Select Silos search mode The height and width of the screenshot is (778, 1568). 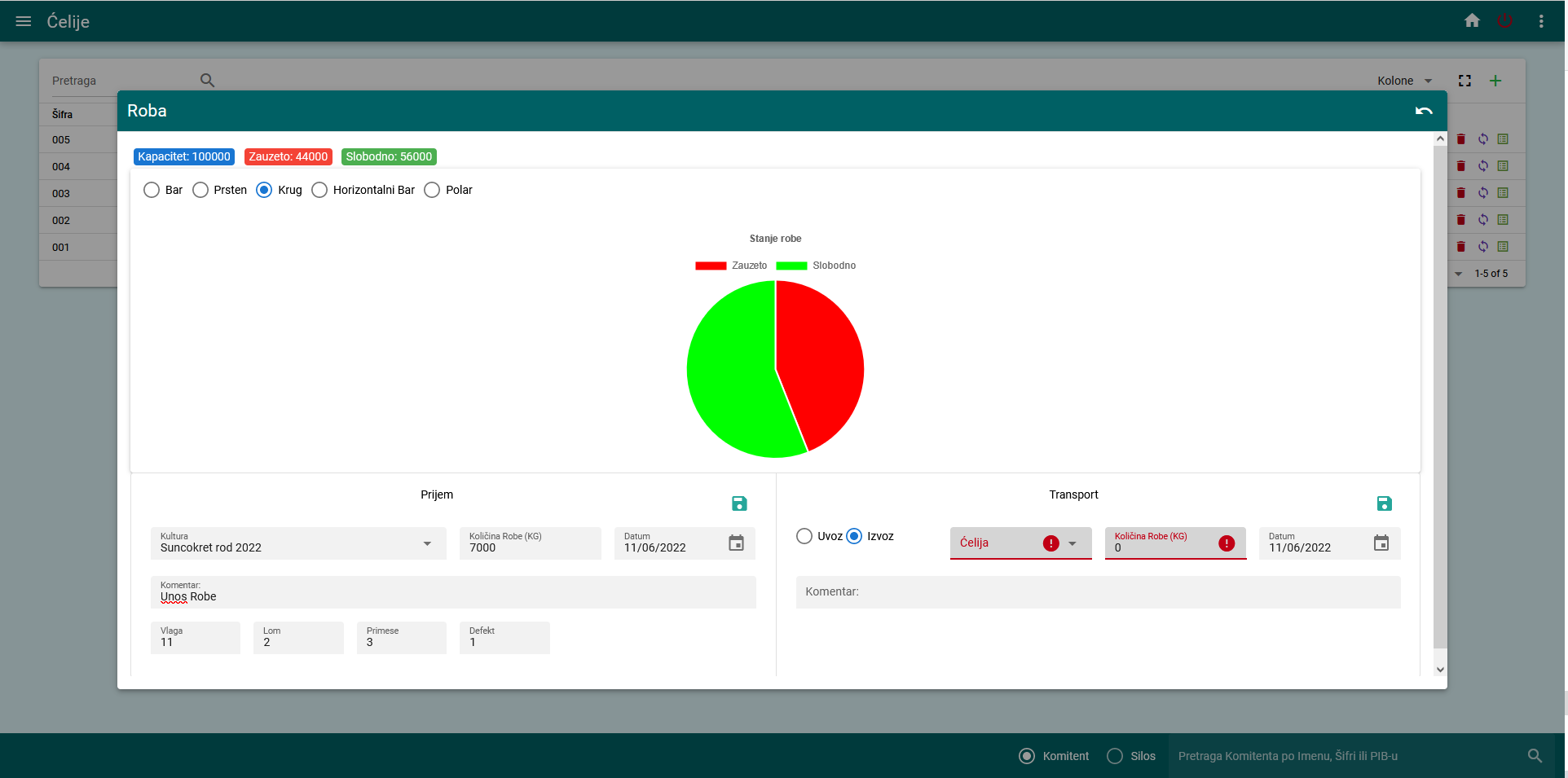pyautogui.click(x=1113, y=756)
